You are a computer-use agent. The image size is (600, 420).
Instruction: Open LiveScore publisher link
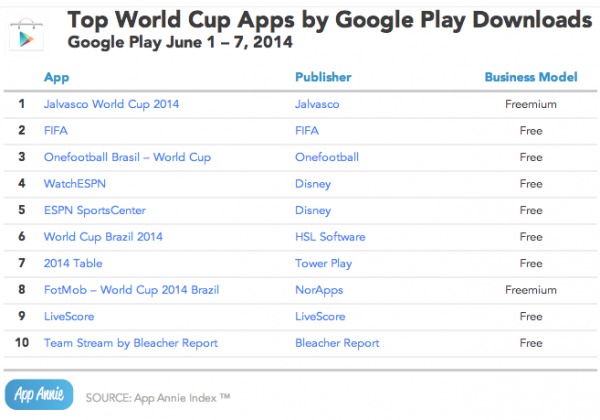click(x=320, y=316)
